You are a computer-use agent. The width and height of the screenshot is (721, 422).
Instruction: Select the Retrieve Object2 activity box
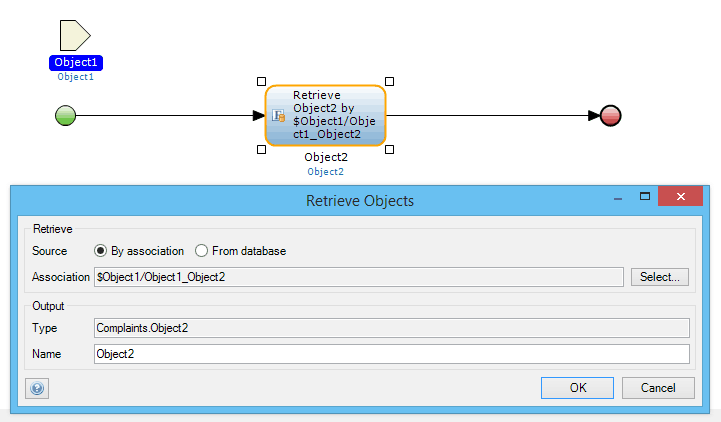tap(326, 115)
